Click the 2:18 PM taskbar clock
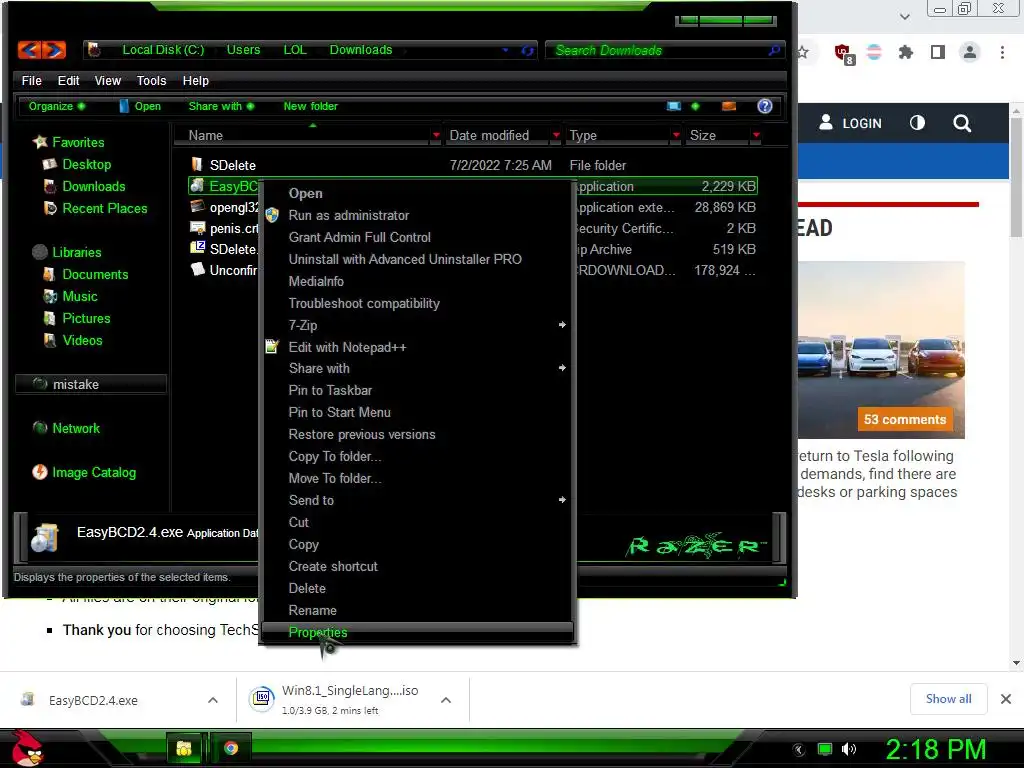Screen dimensions: 1024x768 [935, 749]
